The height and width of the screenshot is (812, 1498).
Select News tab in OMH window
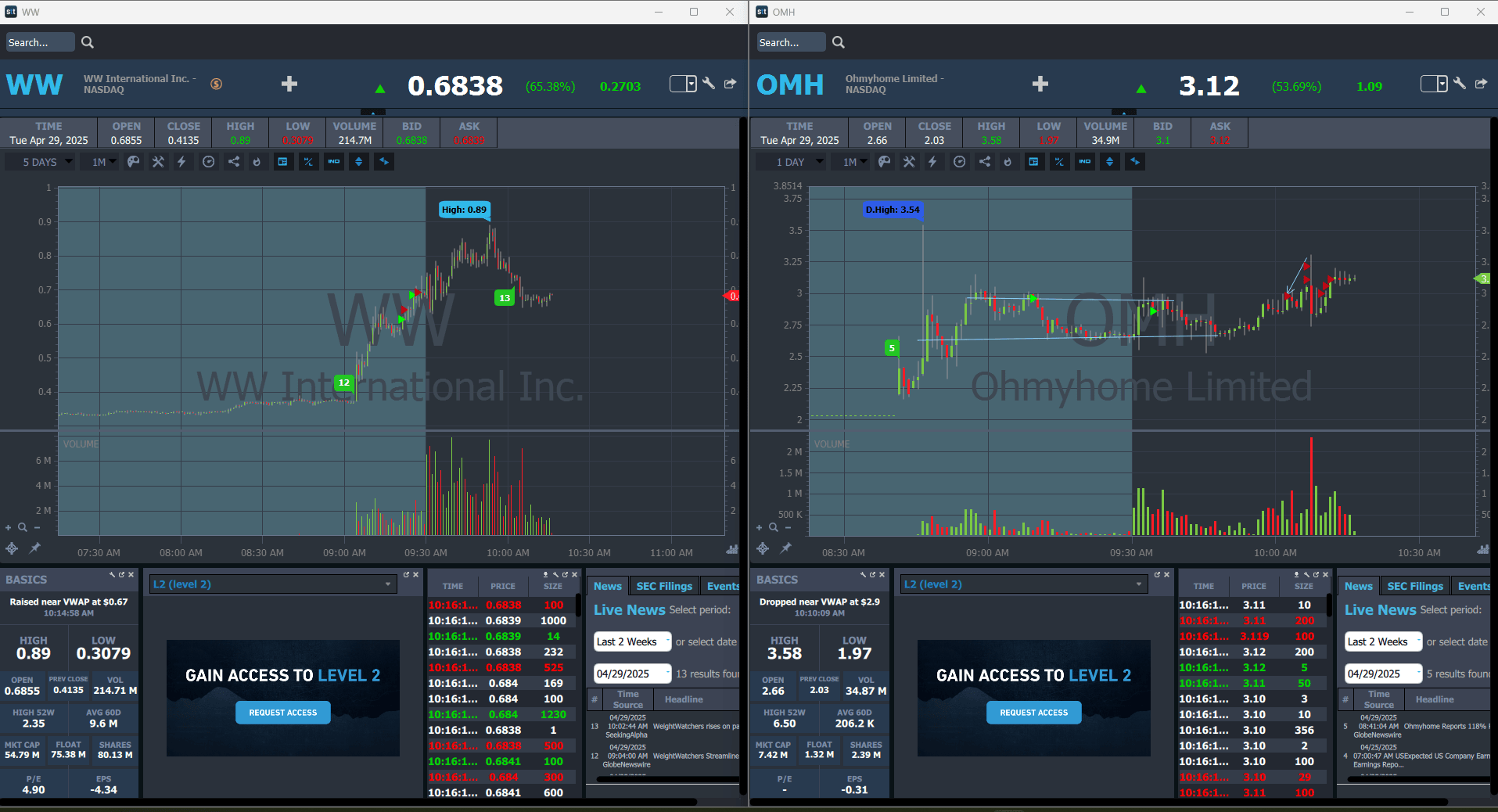1359,586
